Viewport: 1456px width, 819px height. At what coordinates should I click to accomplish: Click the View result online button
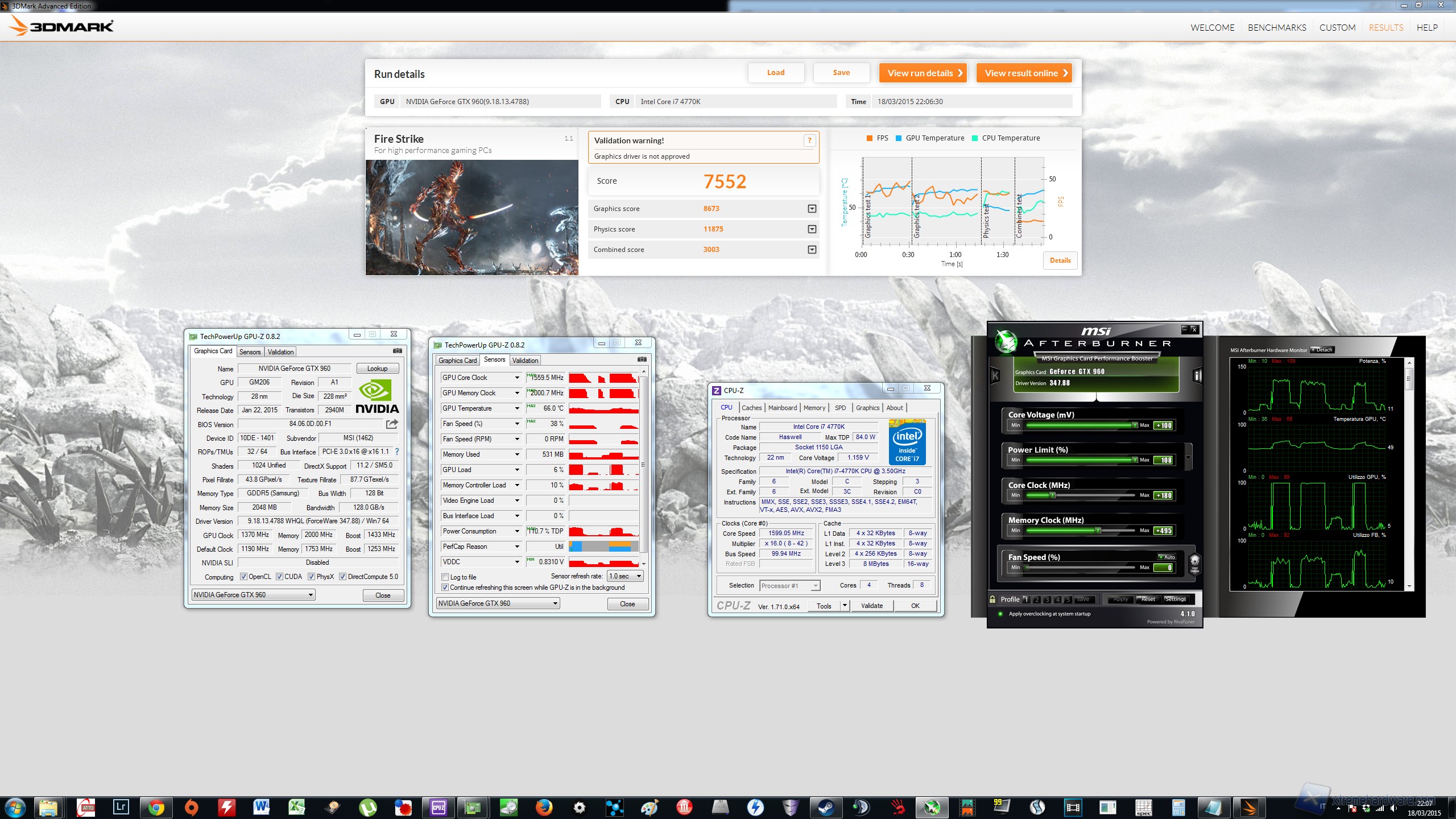(x=1024, y=73)
